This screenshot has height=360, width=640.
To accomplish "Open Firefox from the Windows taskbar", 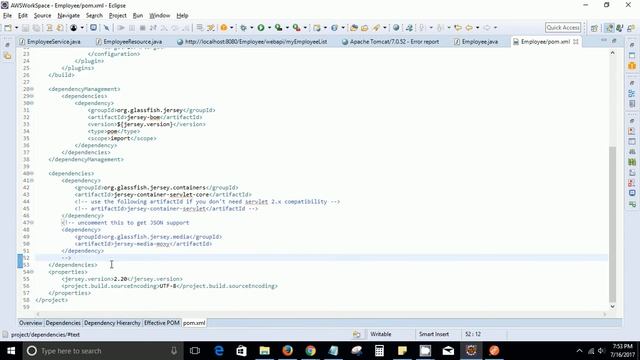I will tap(287, 351).
